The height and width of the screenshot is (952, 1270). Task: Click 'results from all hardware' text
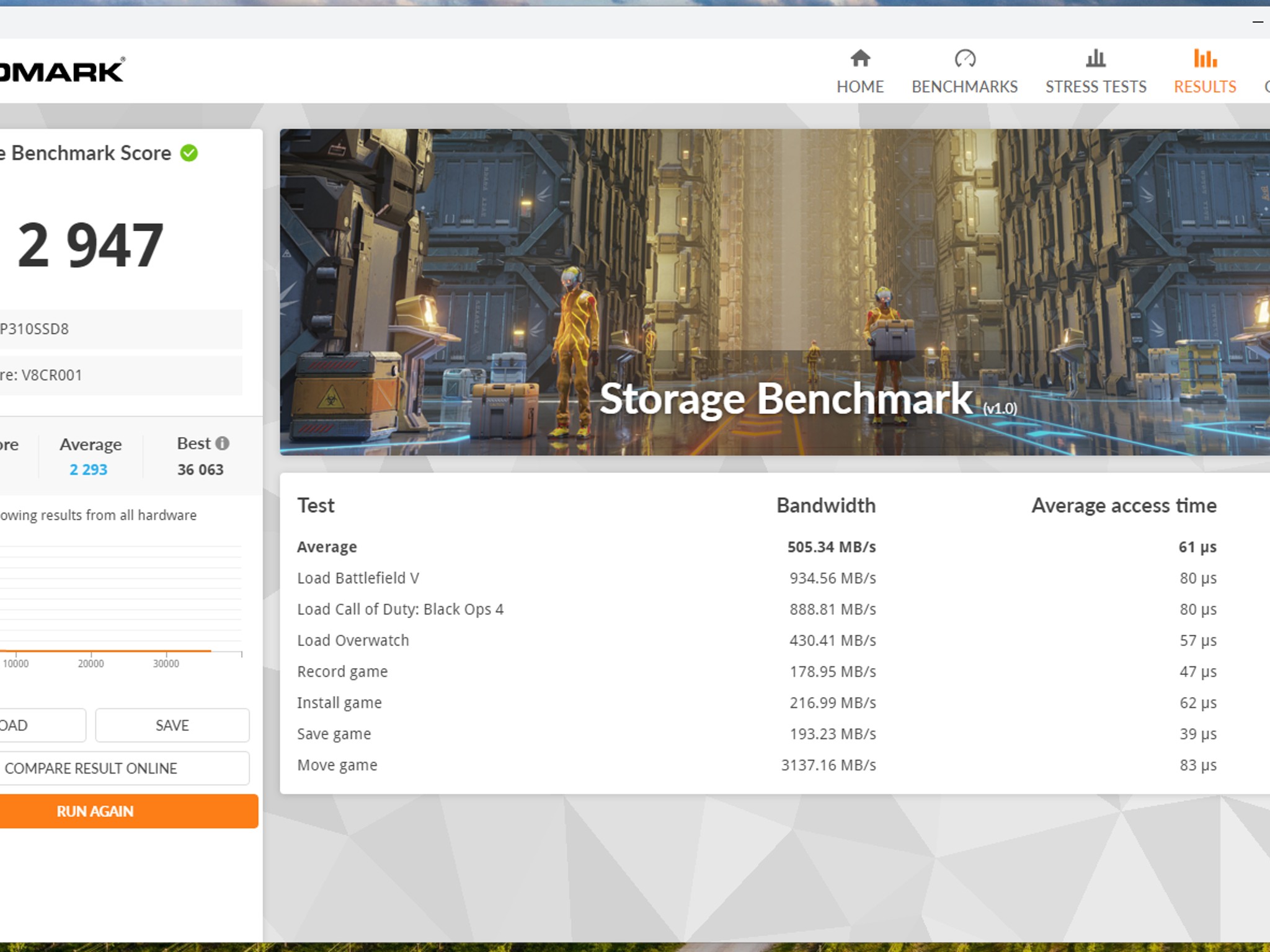(118, 516)
